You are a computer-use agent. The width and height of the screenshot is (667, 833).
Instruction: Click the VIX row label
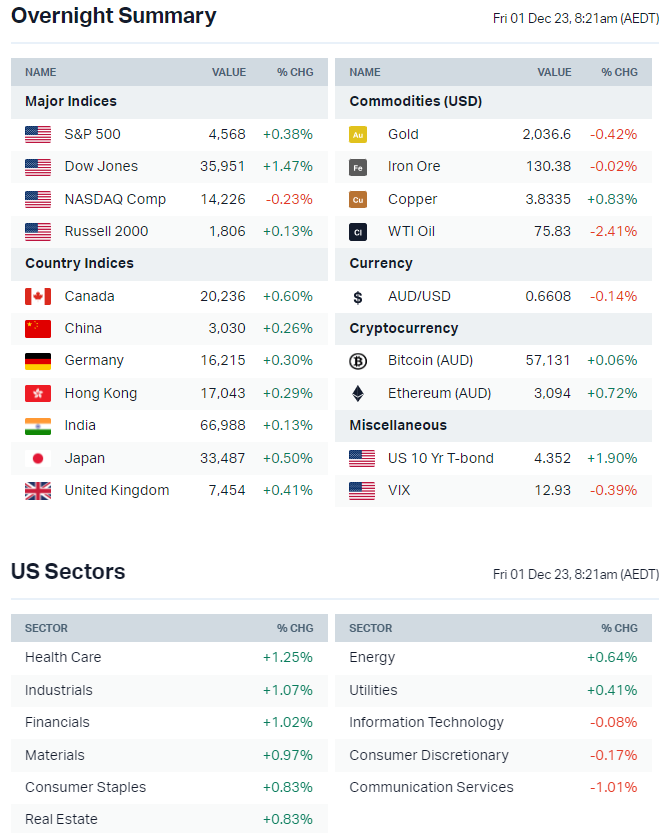[399, 490]
